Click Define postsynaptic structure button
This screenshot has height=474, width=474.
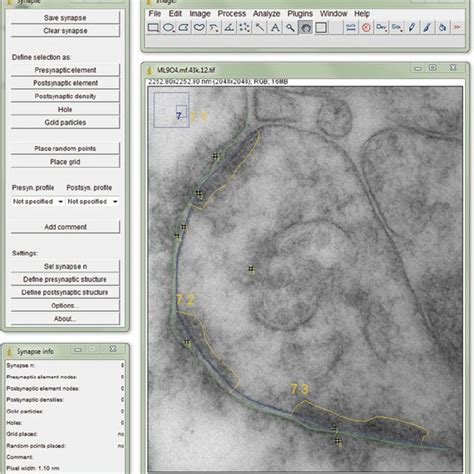[65, 292]
